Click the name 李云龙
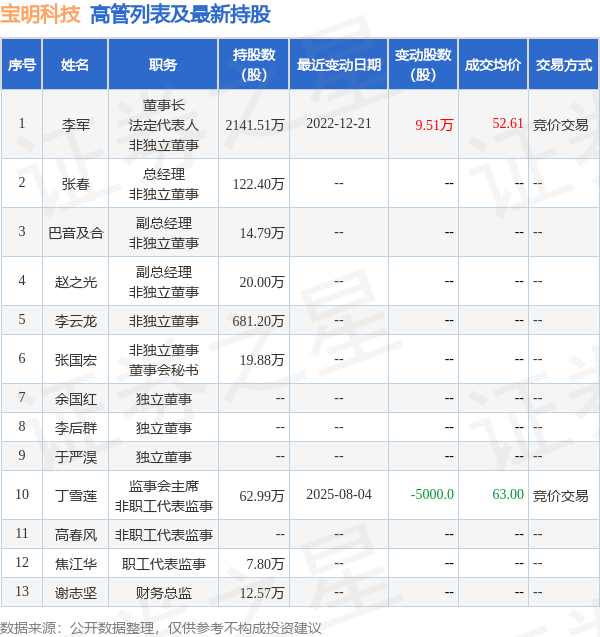This screenshot has height=637, width=600. [76, 321]
